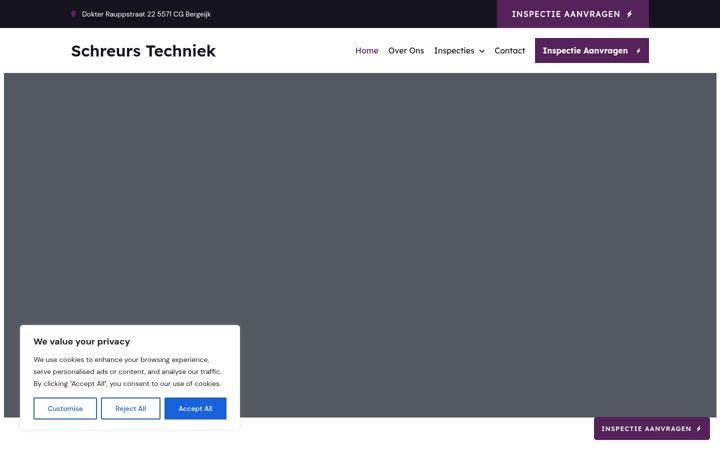The height and width of the screenshot is (450, 720).
Task: Click the top bar INSPECTIE AANVRAGEN button
Action: 573,14
